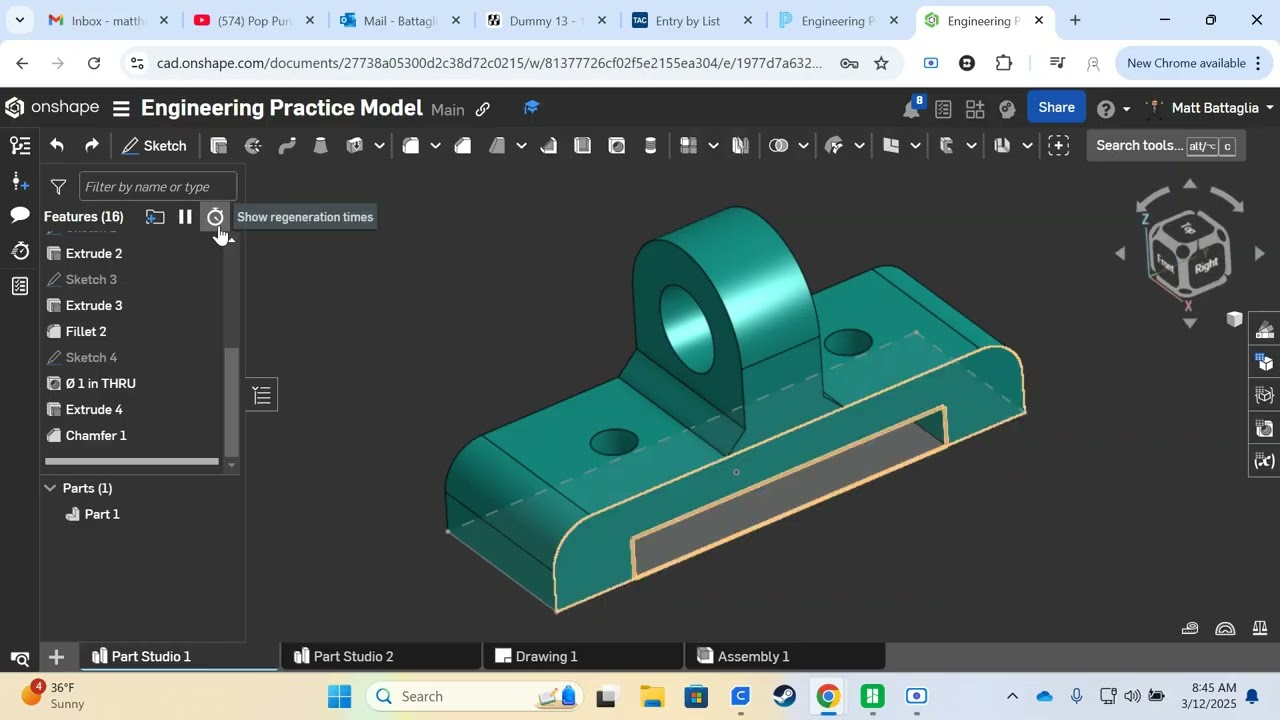This screenshot has height=720, width=1280.
Task: Toggle Show regeneration times stopwatch
Action: [x=215, y=217]
